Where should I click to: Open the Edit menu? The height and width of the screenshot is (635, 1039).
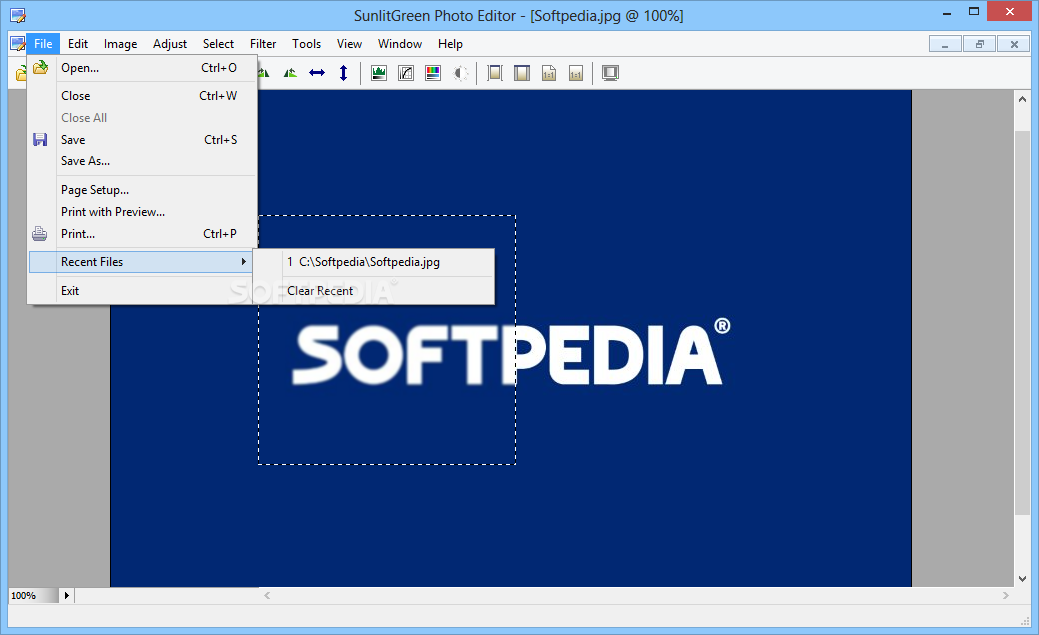click(x=78, y=44)
